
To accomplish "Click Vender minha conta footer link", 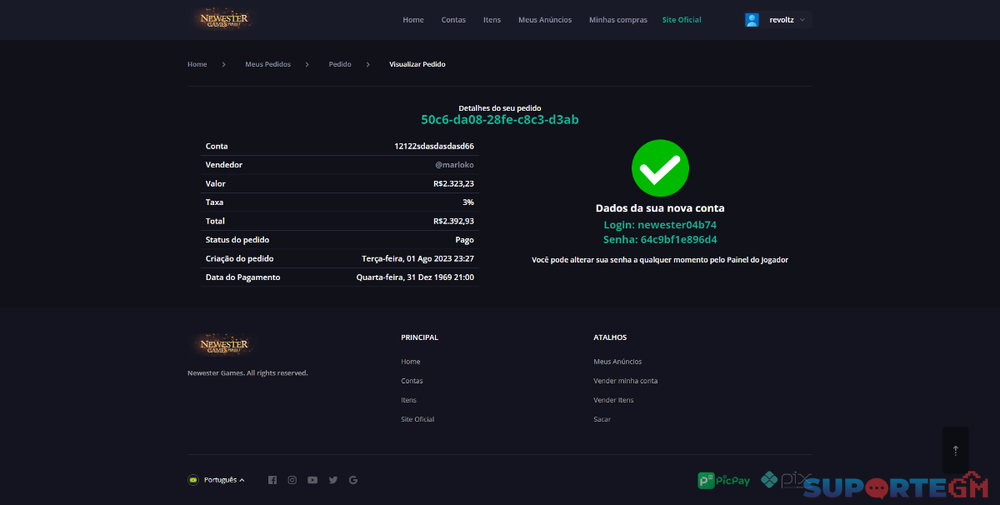I will coord(625,381).
